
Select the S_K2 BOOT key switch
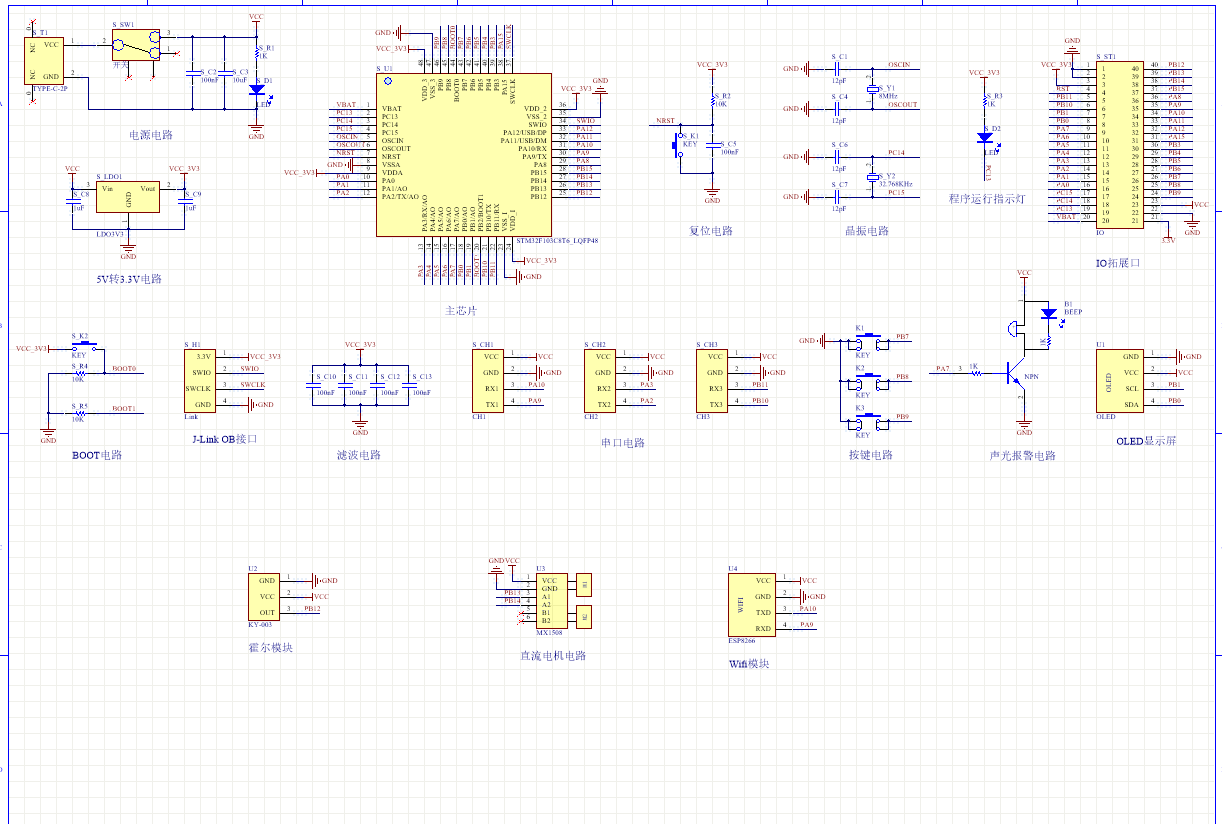click(83, 345)
